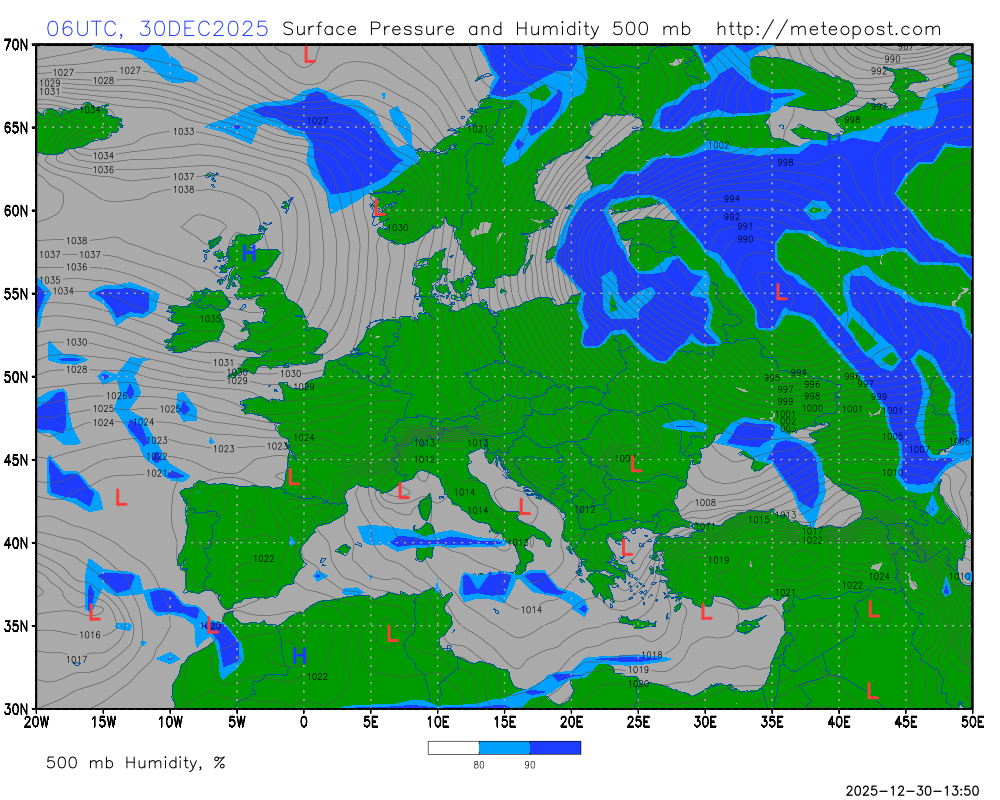
Task: Select the light blue legend swatch 80-90
Action: (504, 747)
